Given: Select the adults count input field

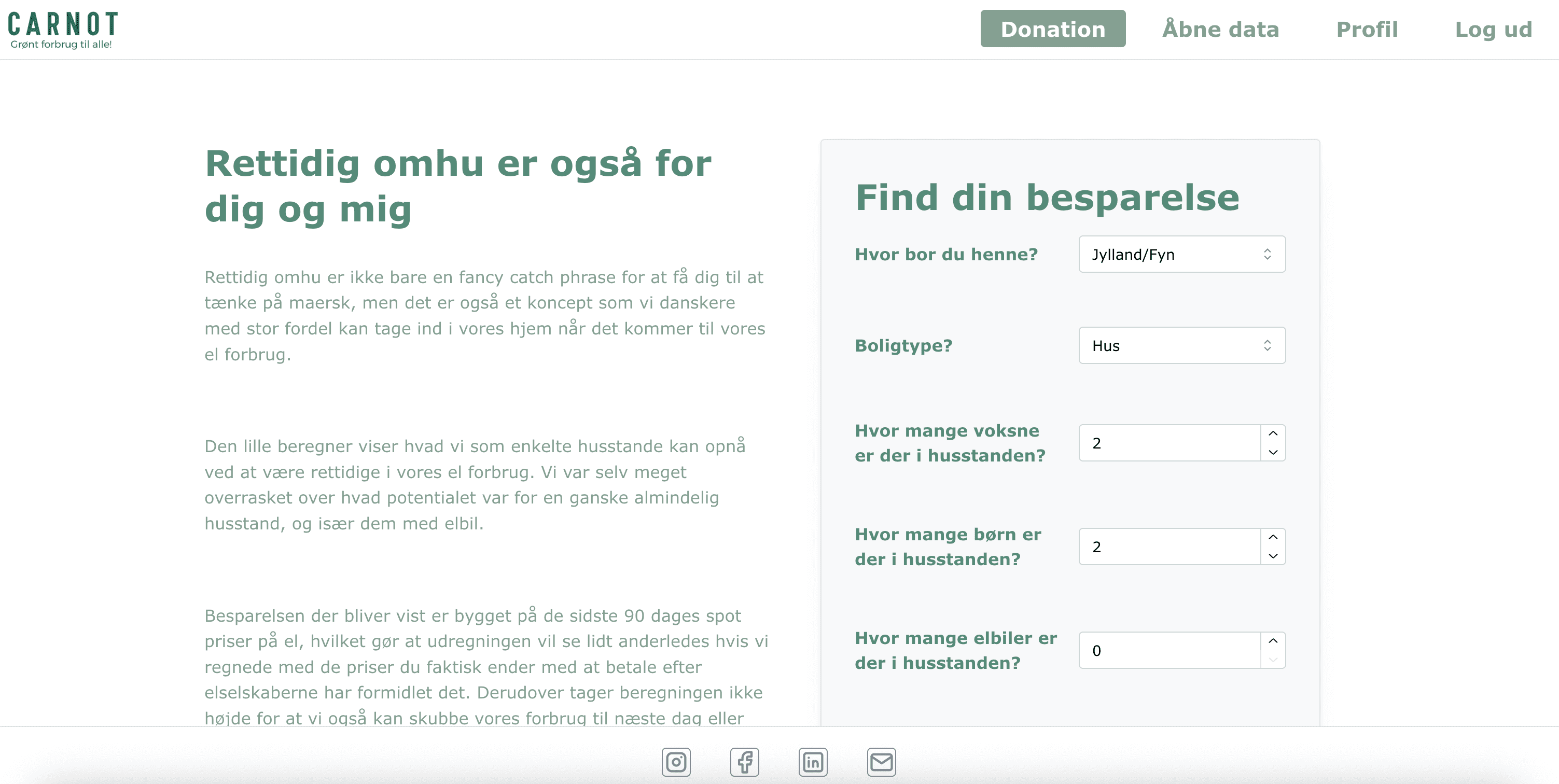Looking at the screenshot, I should coord(1168,442).
